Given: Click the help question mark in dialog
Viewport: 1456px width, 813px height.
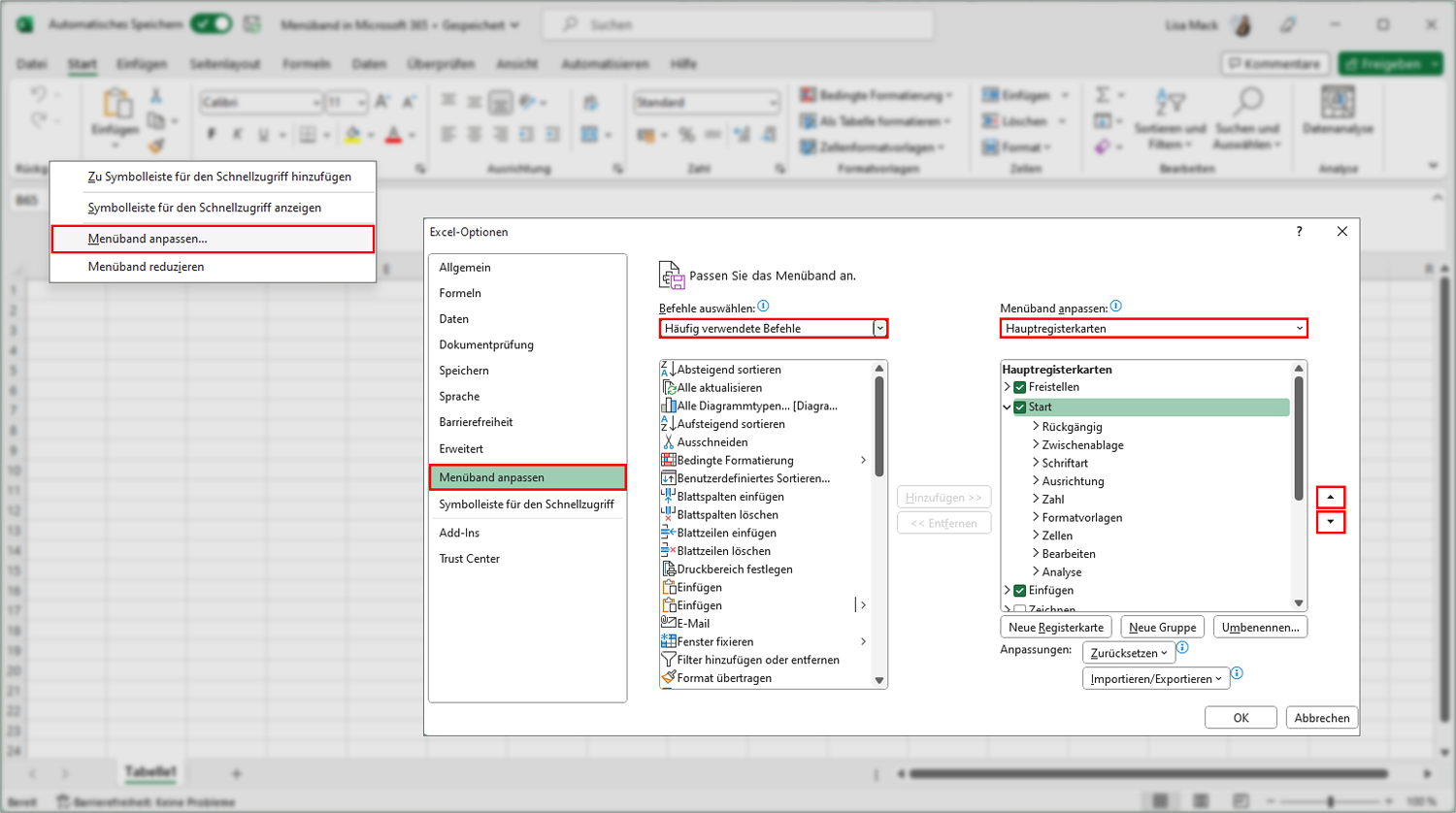Looking at the screenshot, I should (x=1300, y=231).
